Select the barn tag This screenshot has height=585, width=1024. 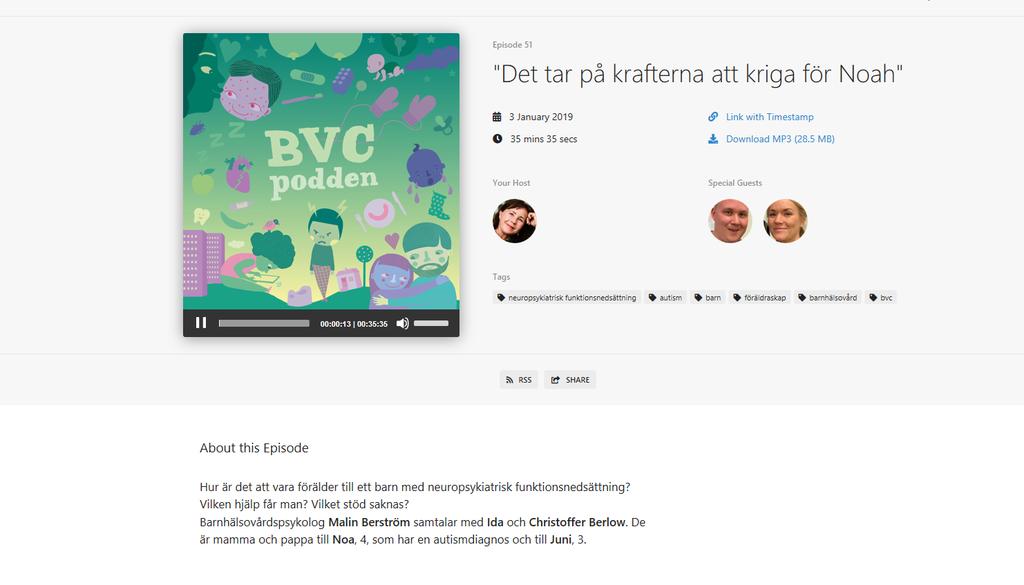[x=707, y=298]
